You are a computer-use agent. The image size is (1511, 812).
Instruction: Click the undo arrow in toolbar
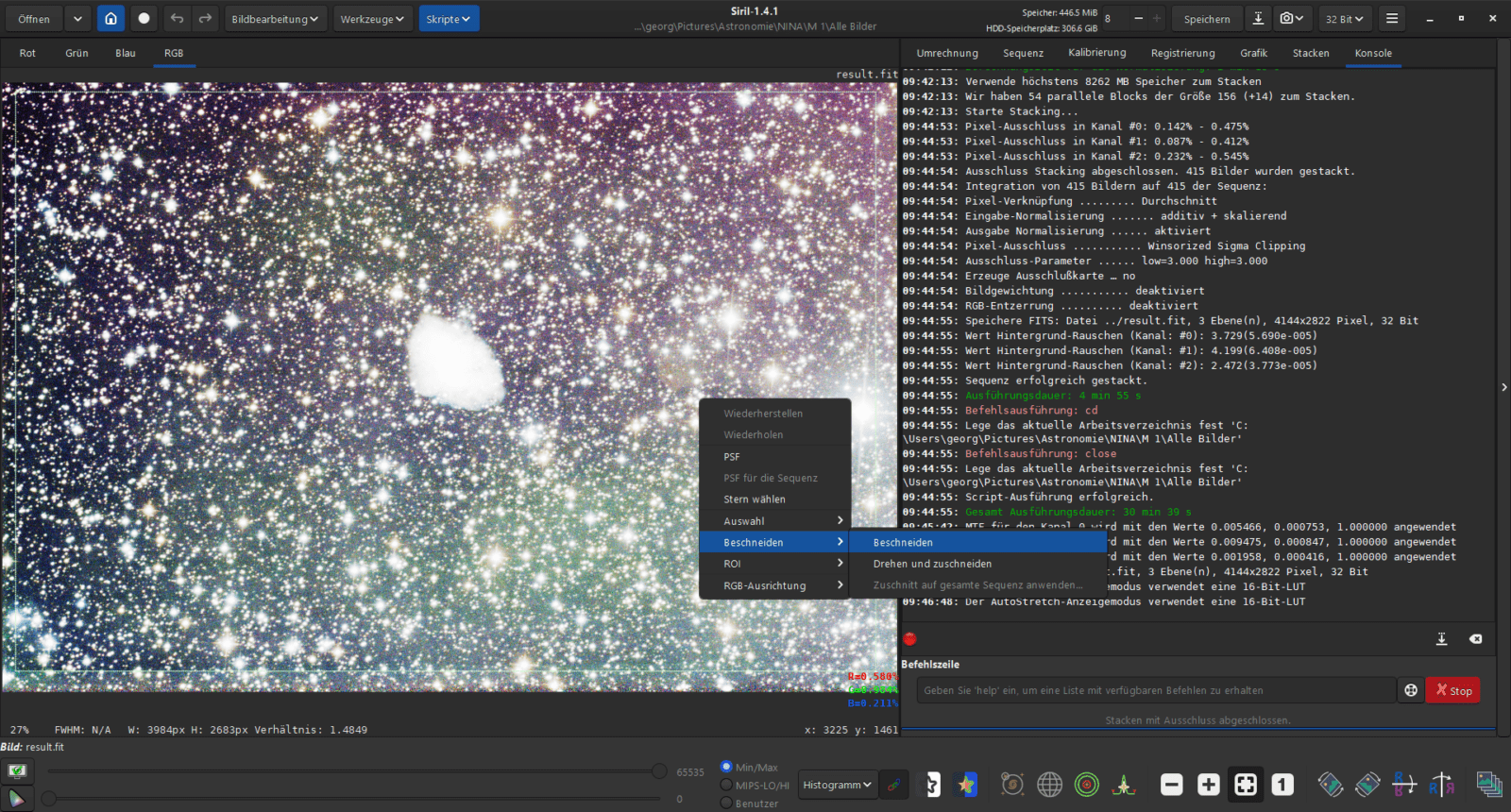177,19
